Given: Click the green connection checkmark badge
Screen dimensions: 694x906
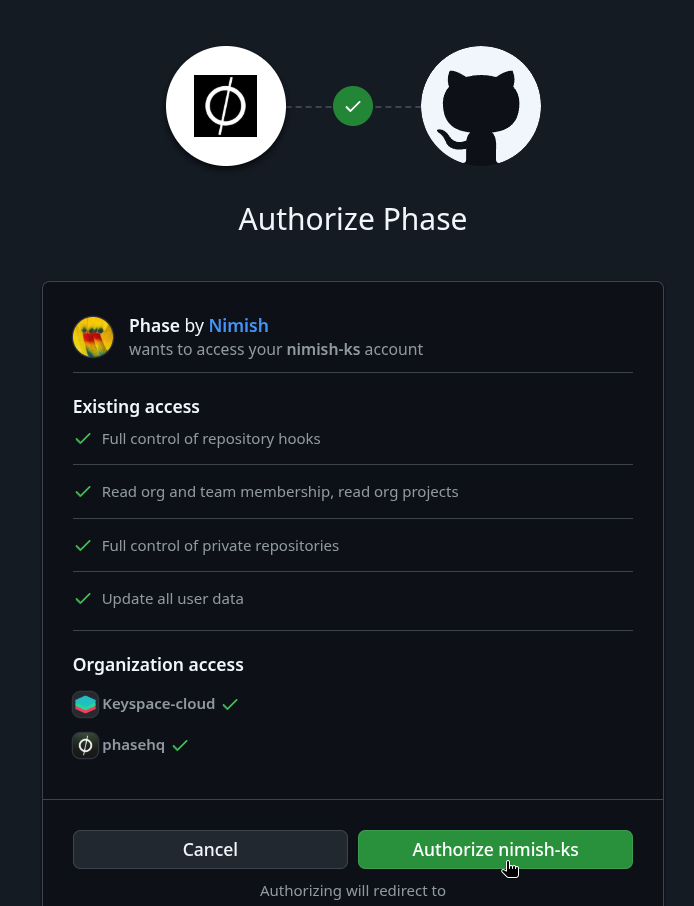Looking at the screenshot, I should click(352, 106).
